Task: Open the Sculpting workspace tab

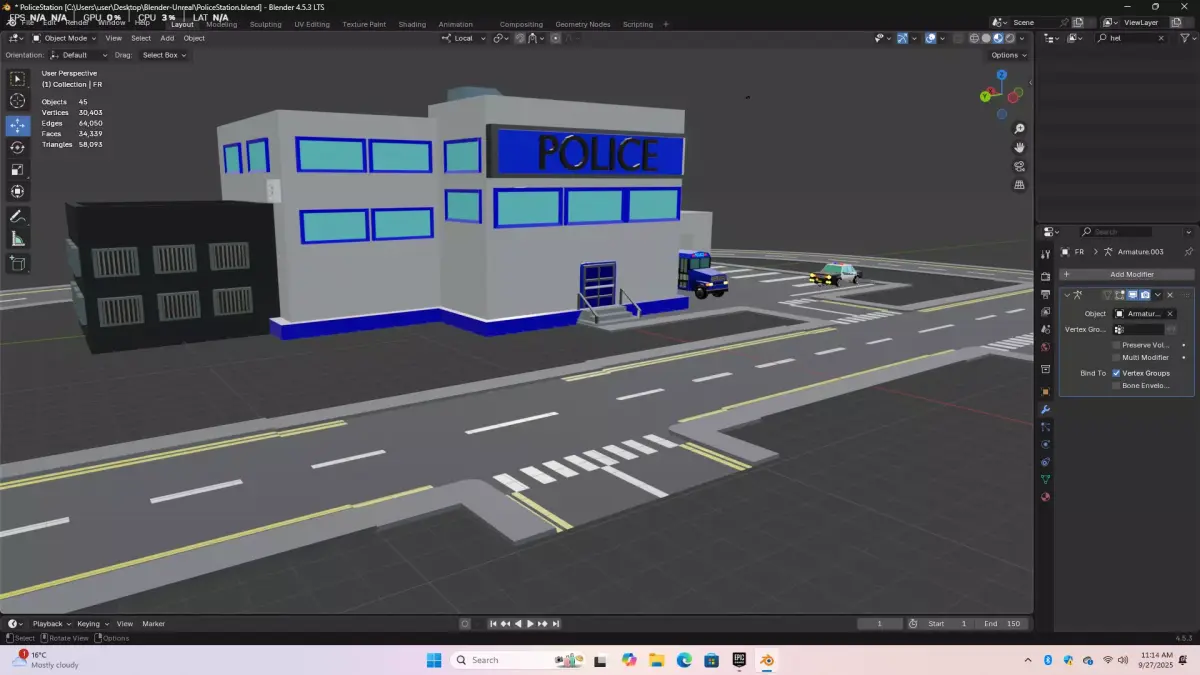Action: pyautogui.click(x=265, y=24)
